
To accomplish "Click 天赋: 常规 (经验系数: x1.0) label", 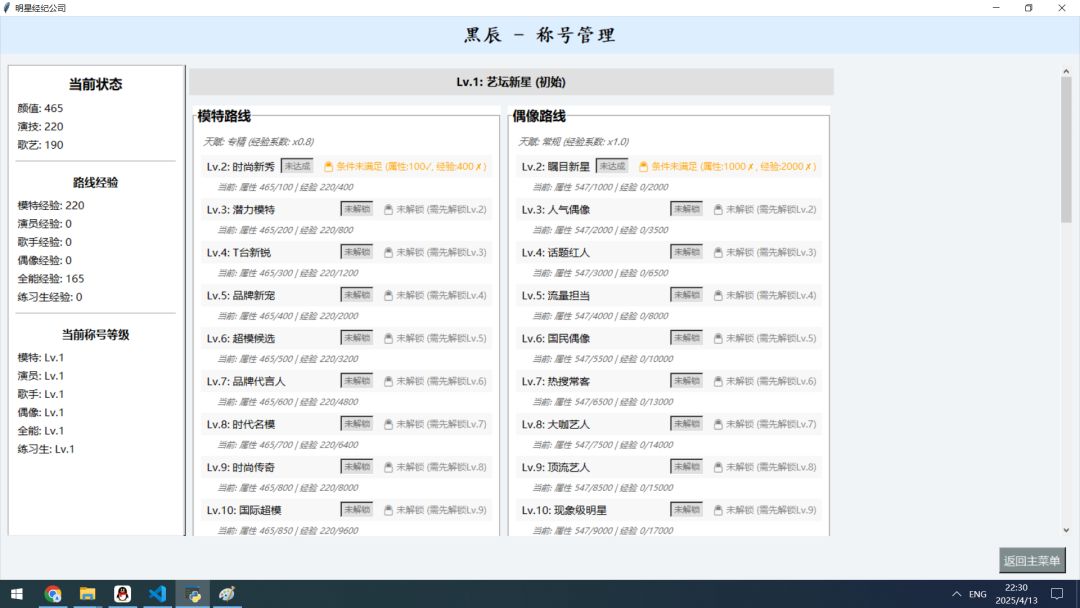I will click(573, 142).
